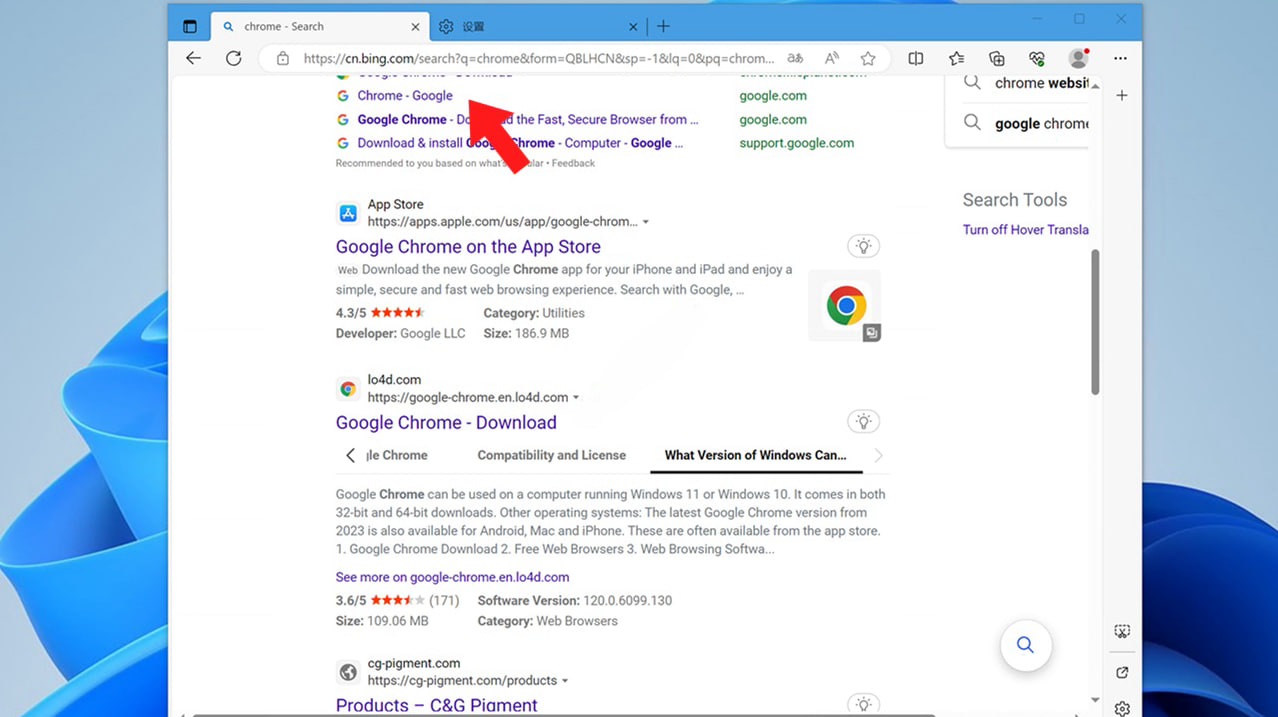Screen dimensions: 1278x717
Task: Expand the dropdown arrow after the cg-pigment.com URL
Action: (565, 681)
